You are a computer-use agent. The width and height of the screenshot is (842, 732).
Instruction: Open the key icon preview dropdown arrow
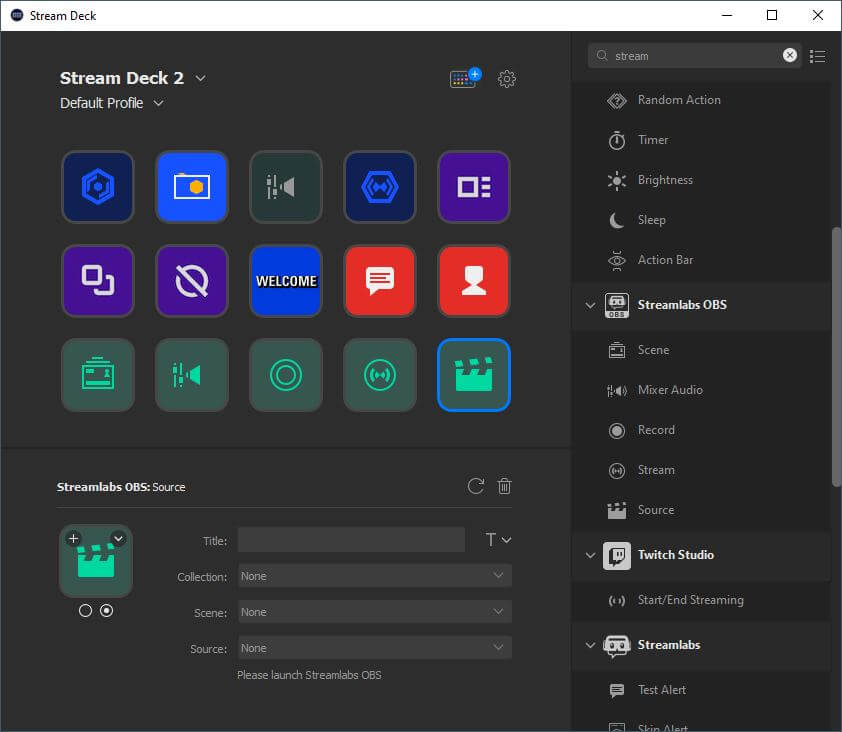[x=119, y=538]
